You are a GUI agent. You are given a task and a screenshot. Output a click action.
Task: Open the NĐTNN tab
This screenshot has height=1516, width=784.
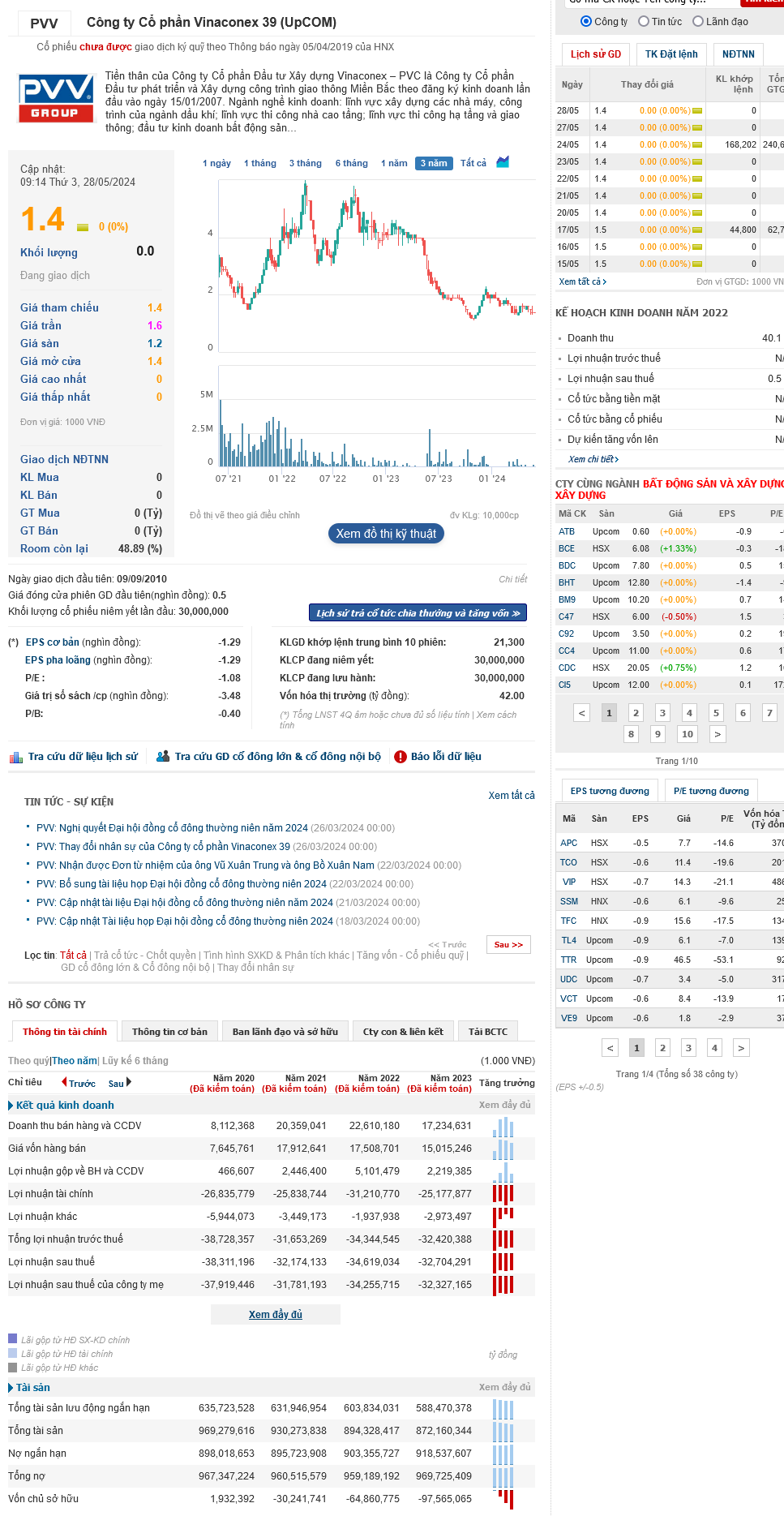(x=738, y=54)
